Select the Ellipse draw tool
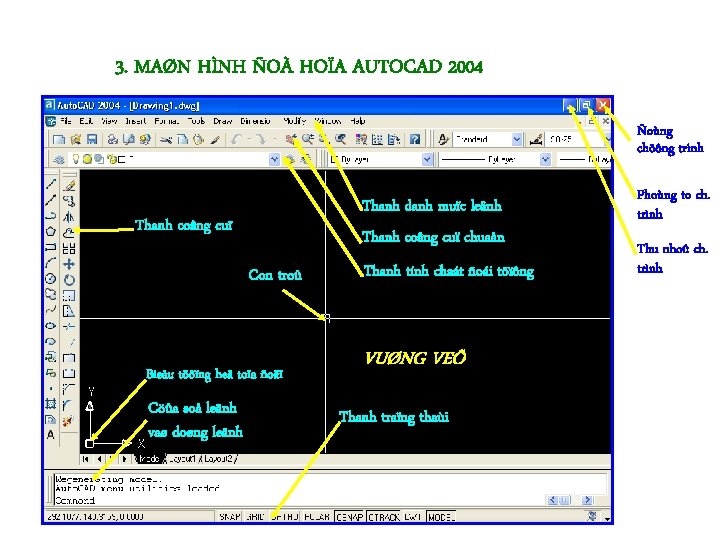 click(x=51, y=326)
